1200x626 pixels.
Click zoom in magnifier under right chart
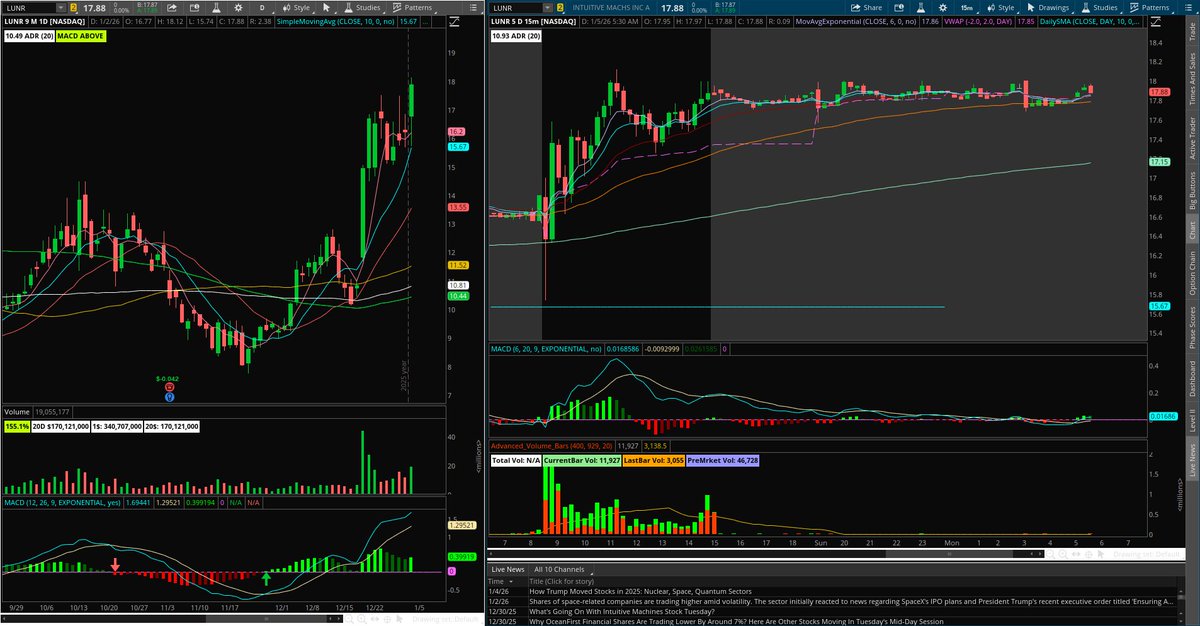(x=1063, y=554)
